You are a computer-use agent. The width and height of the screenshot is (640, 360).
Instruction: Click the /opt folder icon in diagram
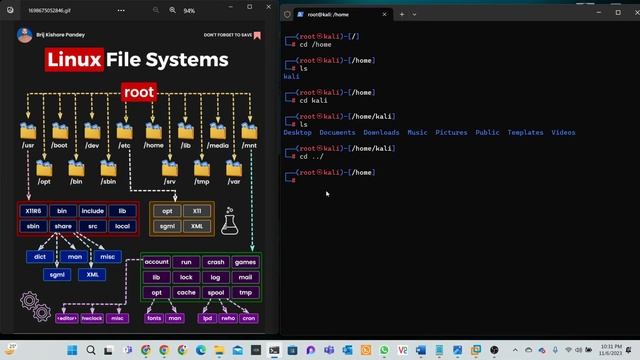[44, 168]
